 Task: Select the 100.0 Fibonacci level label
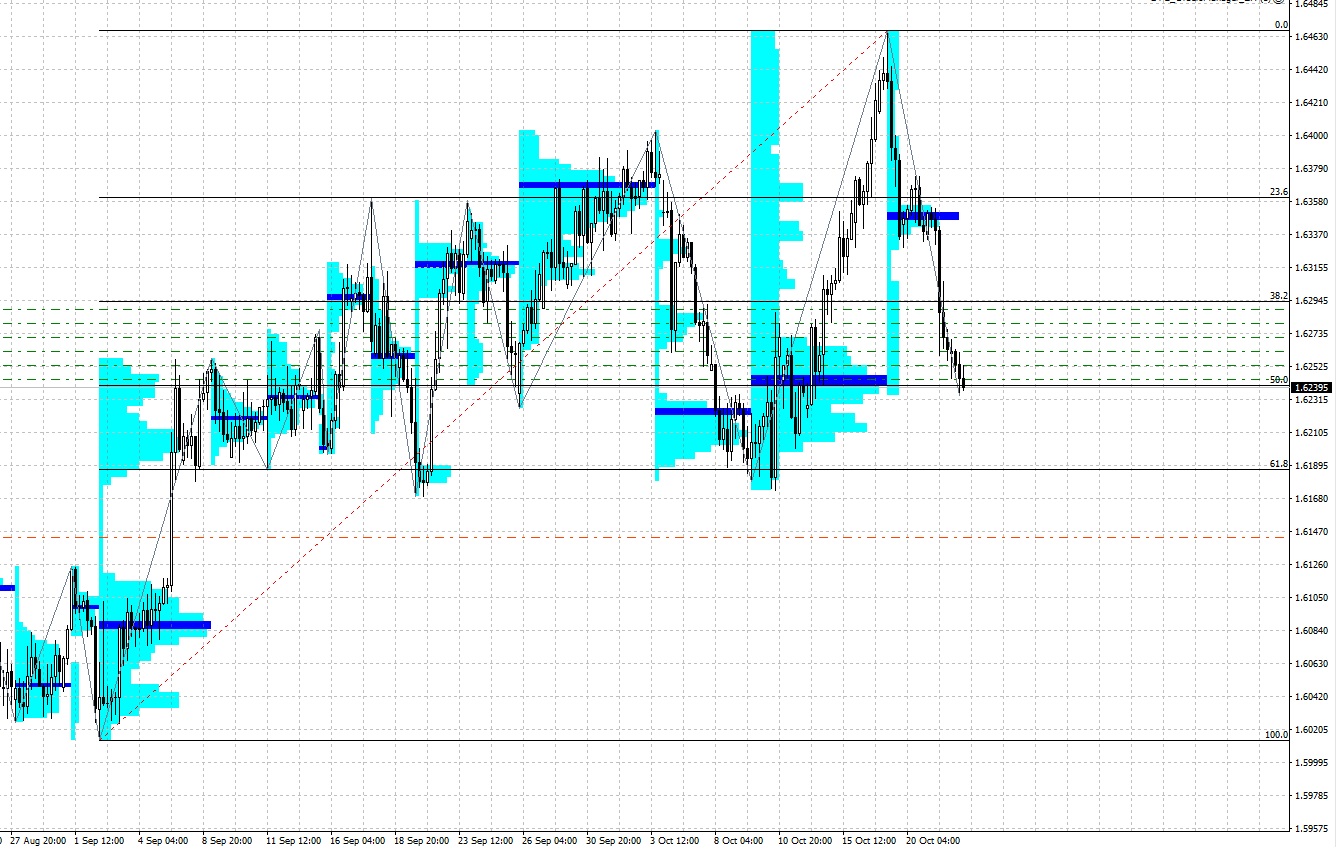point(1277,735)
